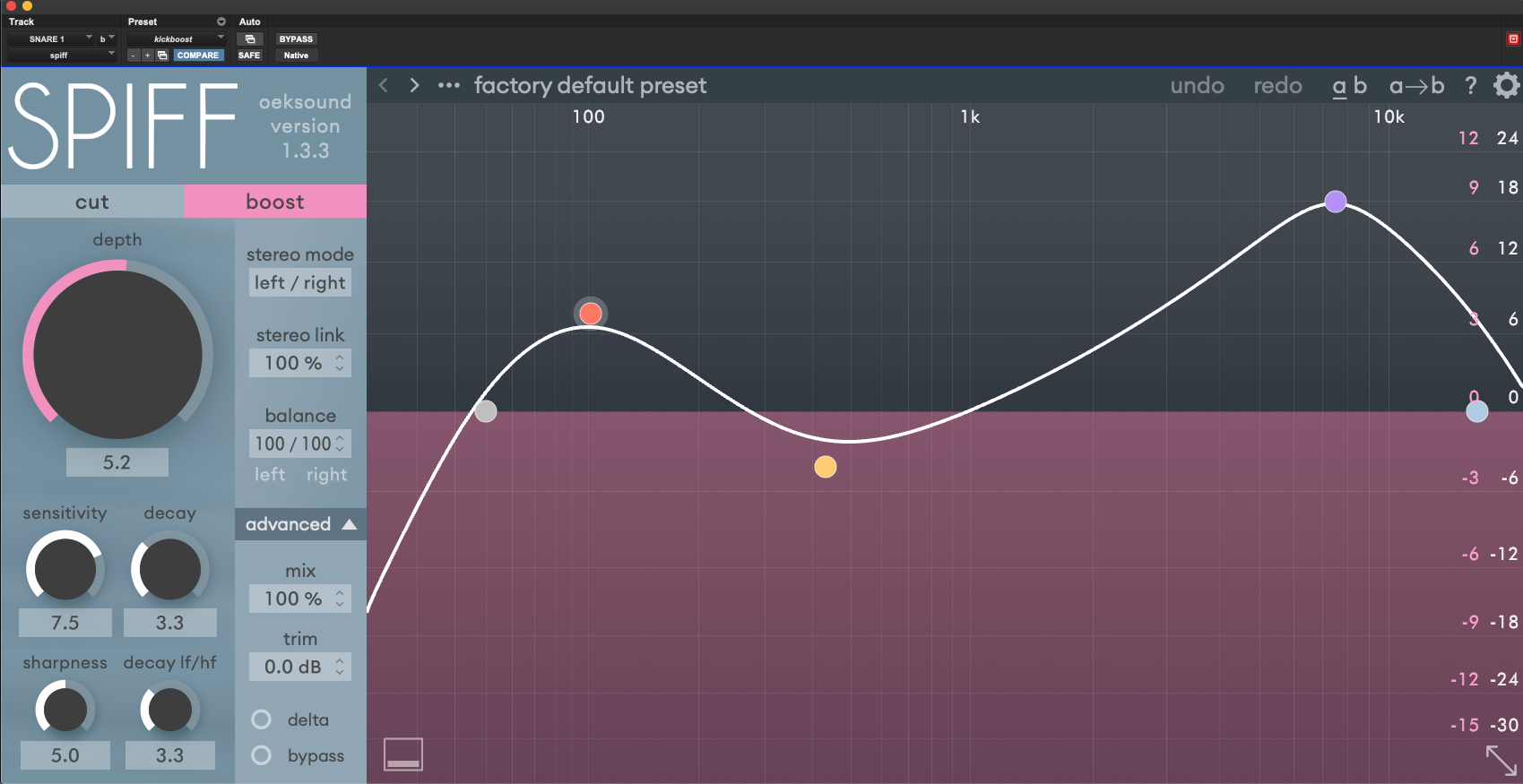Click undo

pyautogui.click(x=1197, y=85)
